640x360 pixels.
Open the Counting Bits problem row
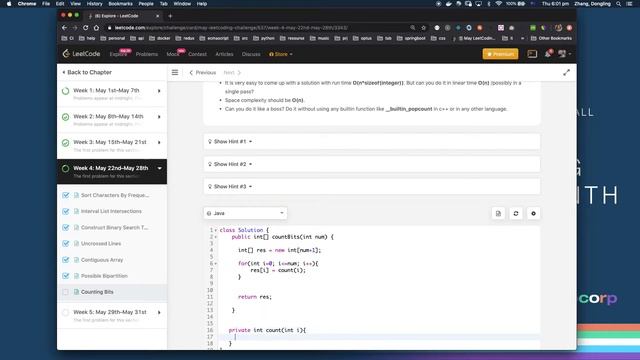(112, 292)
